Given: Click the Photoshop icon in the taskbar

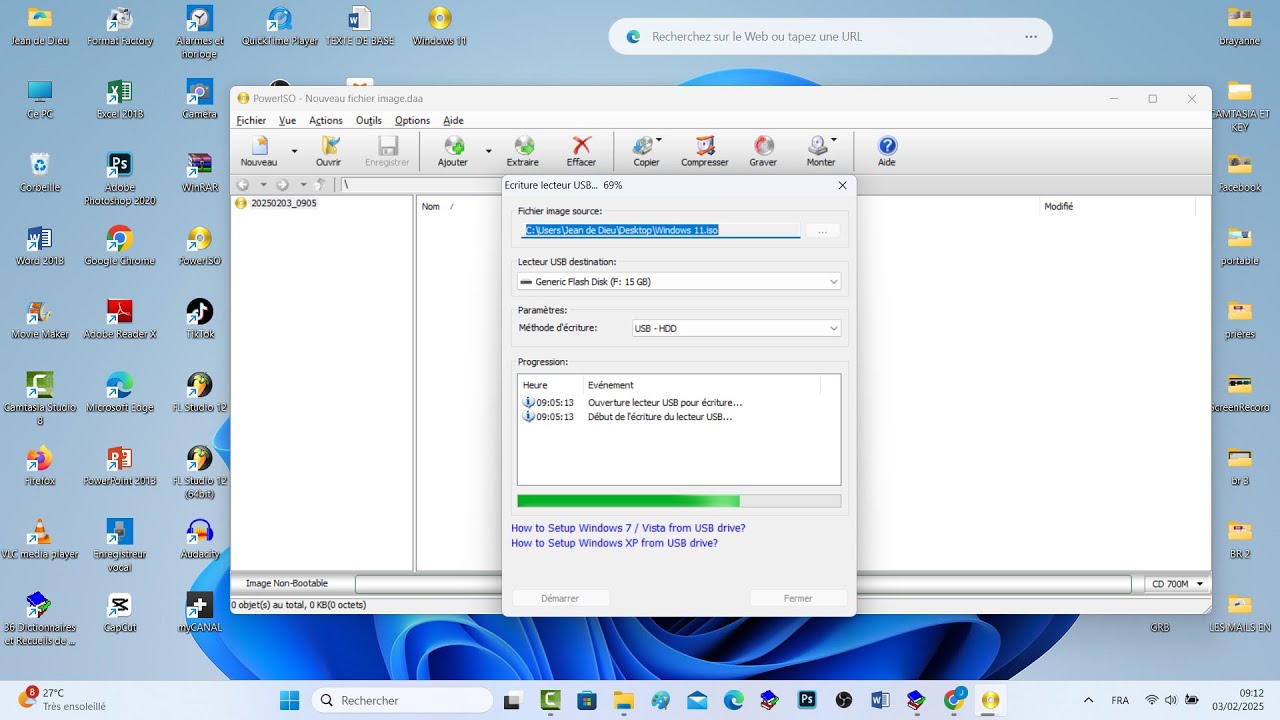Looking at the screenshot, I should [806, 700].
